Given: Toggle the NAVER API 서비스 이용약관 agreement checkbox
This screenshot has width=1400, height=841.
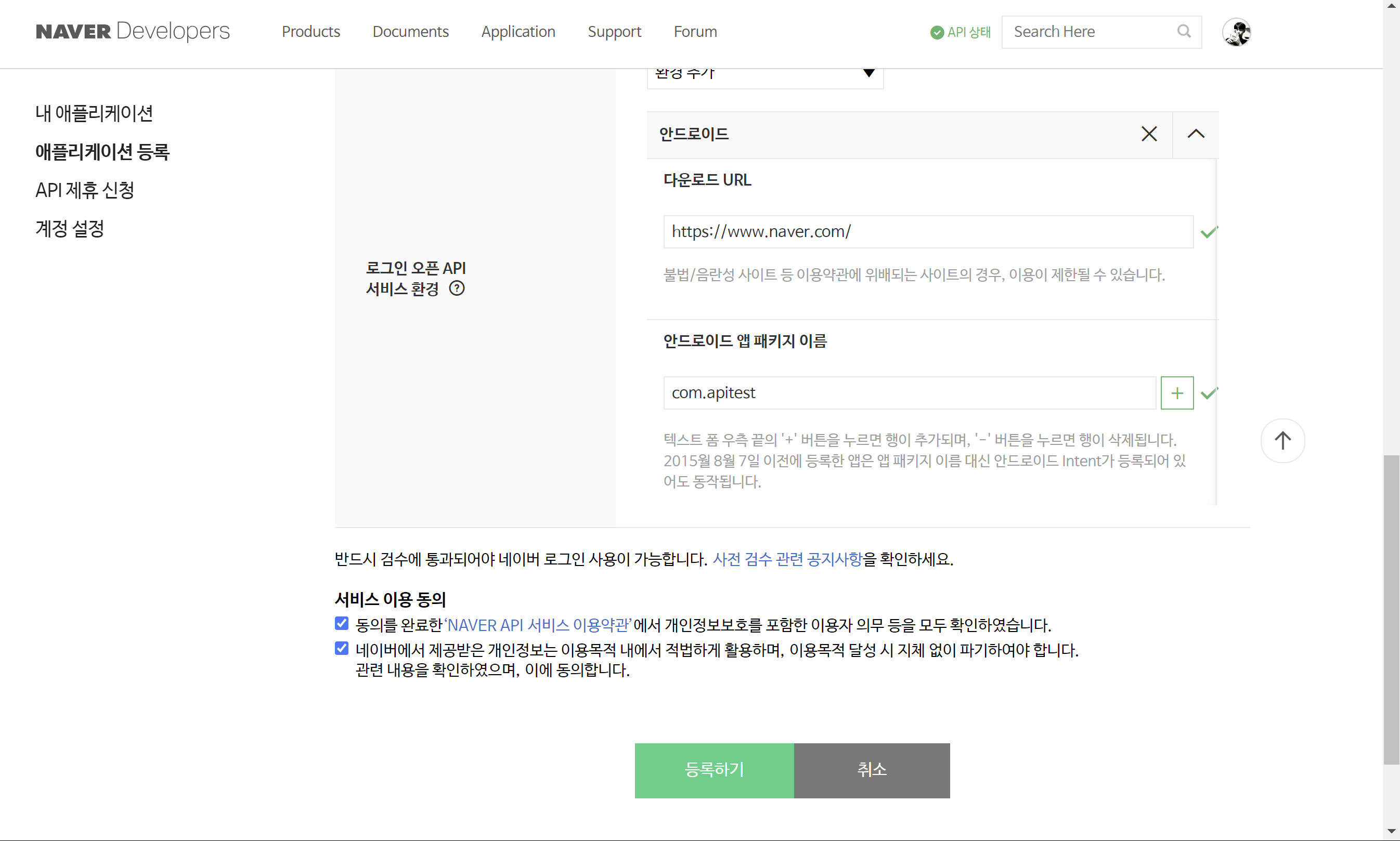Looking at the screenshot, I should (341, 623).
